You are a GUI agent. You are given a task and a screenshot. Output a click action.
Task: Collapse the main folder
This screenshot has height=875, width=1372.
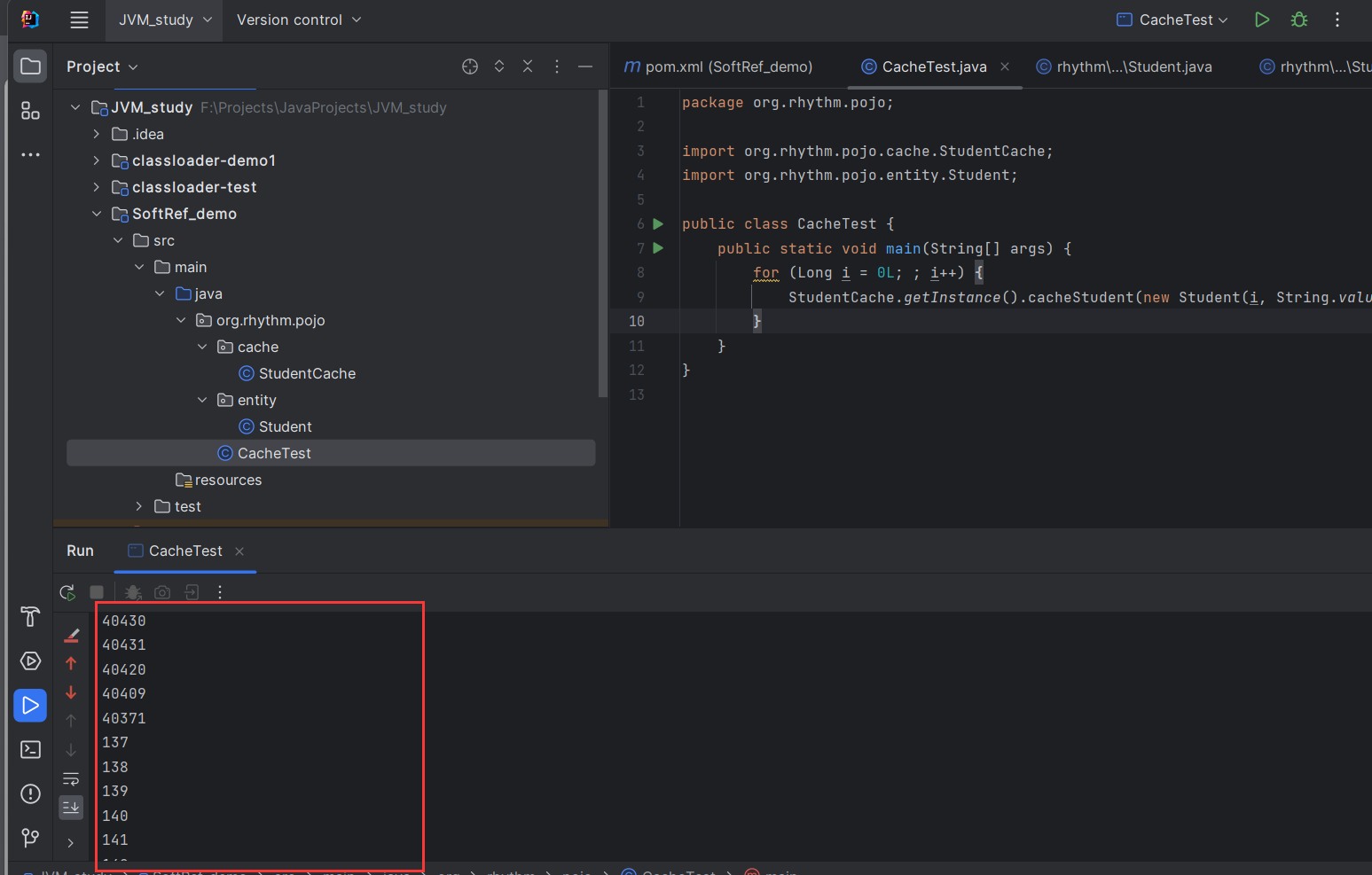coord(139,267)
